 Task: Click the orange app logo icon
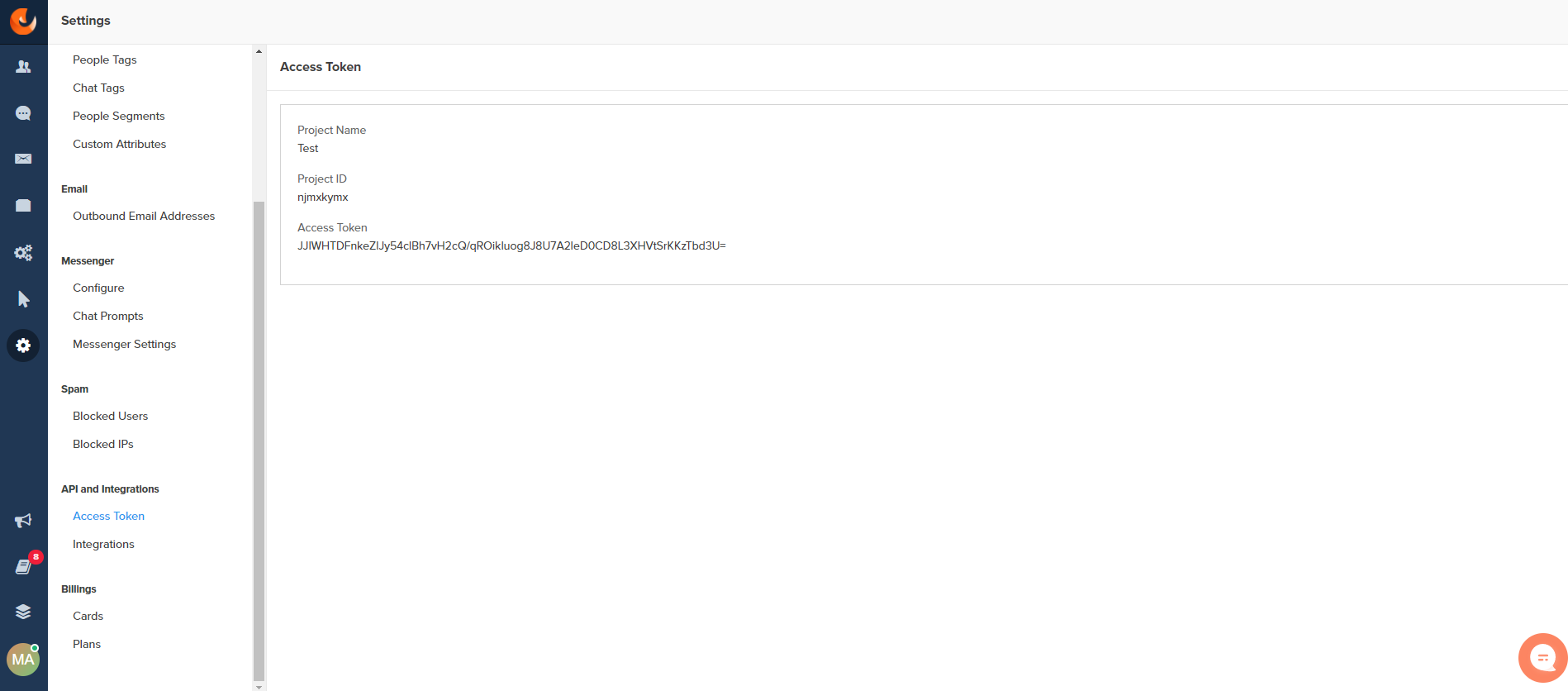(x=23, y=21)
